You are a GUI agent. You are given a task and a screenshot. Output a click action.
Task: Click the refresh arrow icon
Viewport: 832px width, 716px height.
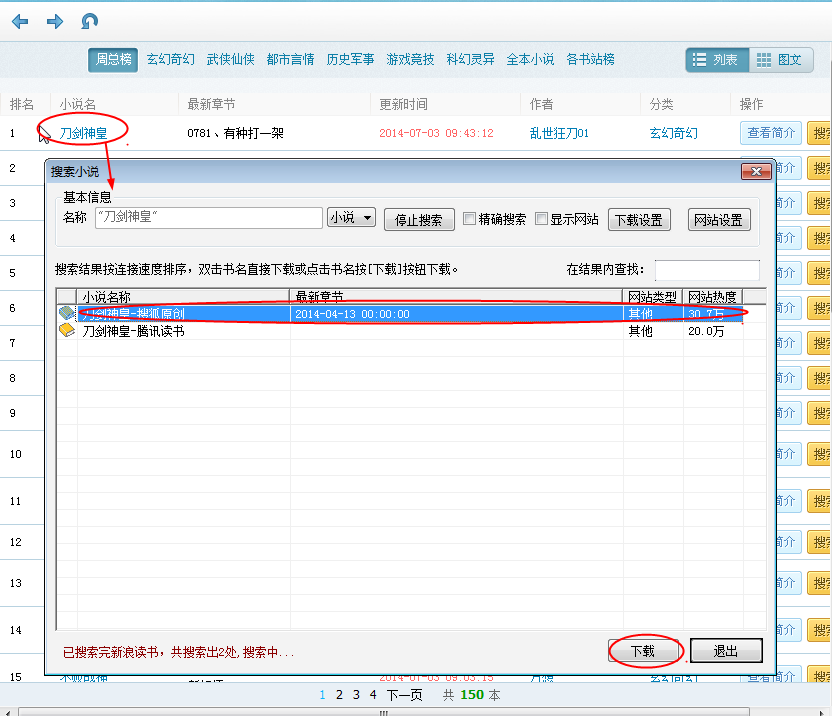pos(89,21)
